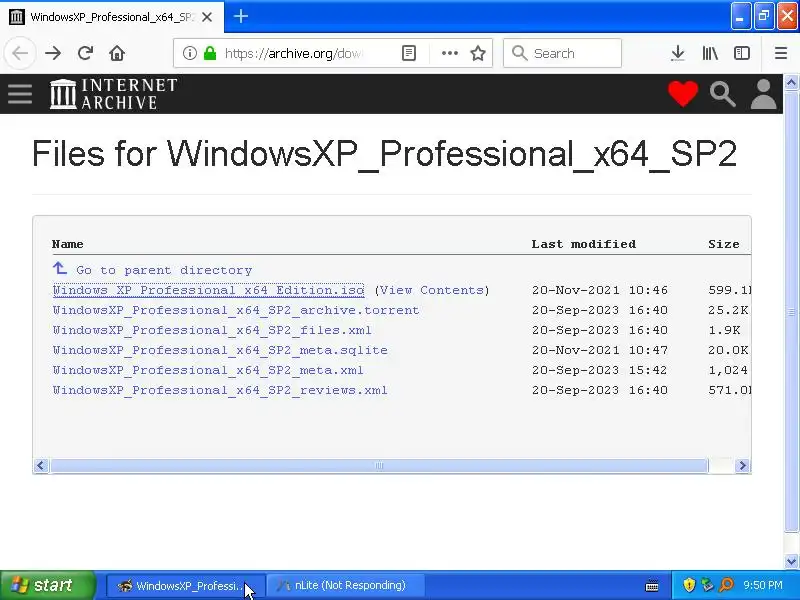Open the on-screen keyboard taskbar icon
This screenshot has height=600, width=800.
[x=652, y=585]
